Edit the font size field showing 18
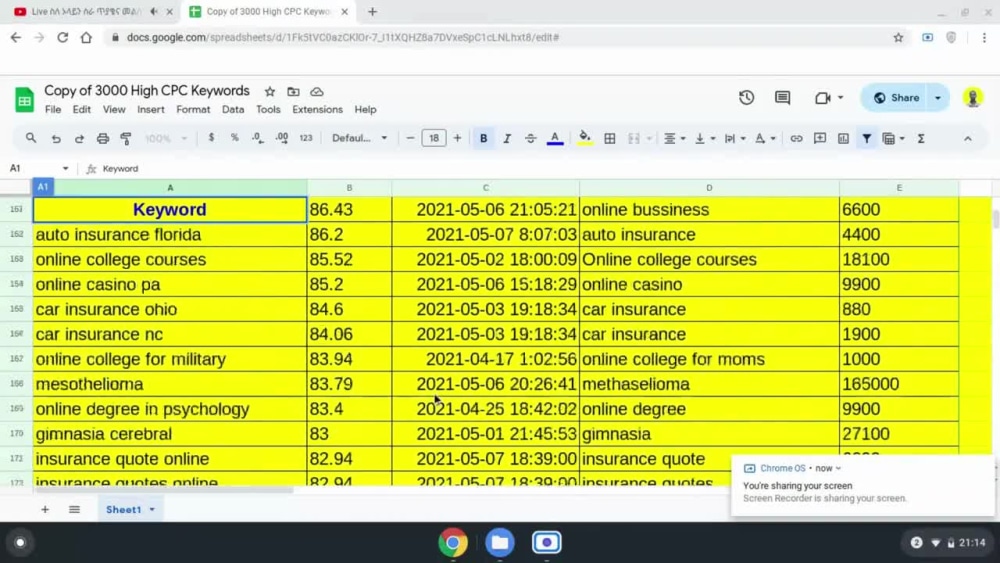This screenshot has width=1000, height=563. pos(434,138)
